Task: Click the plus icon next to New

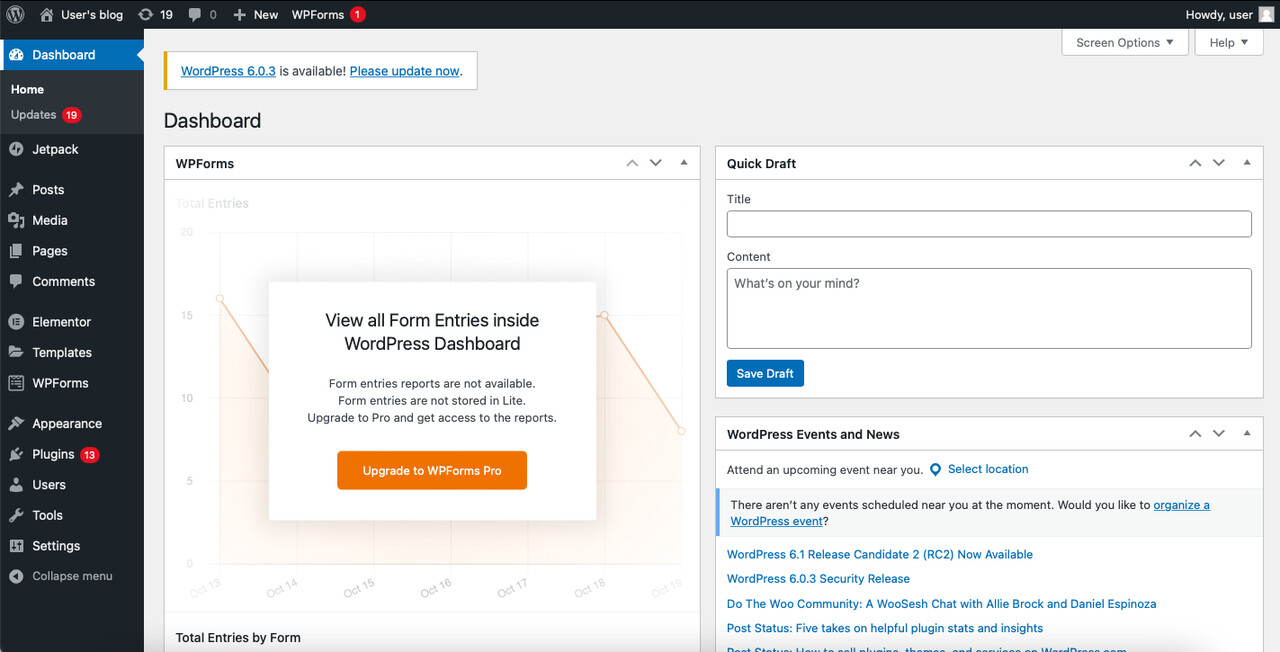Action: (x=239, y=15)
